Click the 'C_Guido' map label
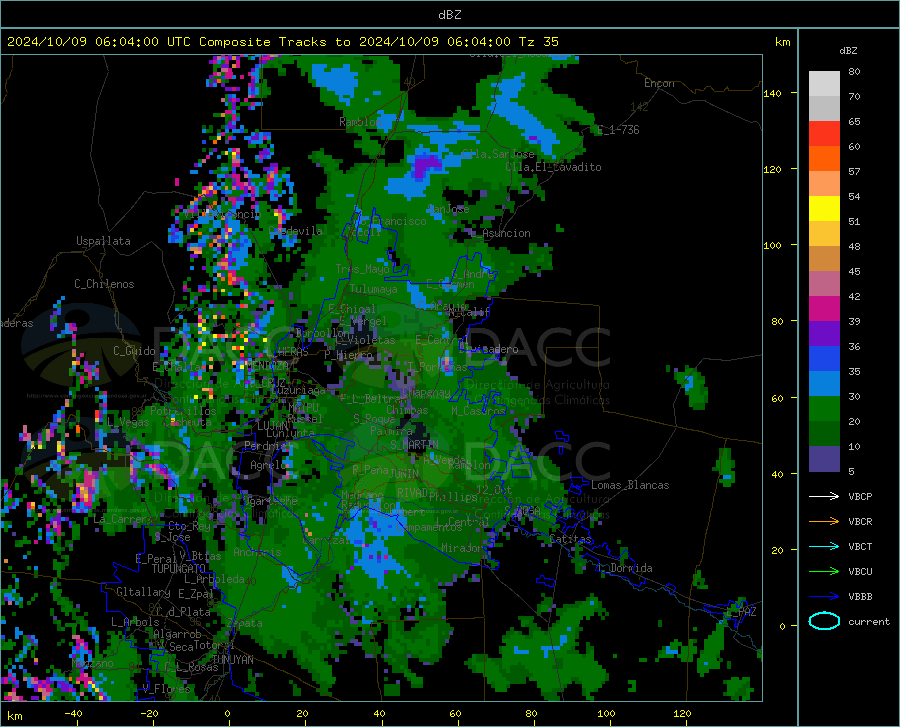This screenshot has height=727, width=900. point(134,351)
